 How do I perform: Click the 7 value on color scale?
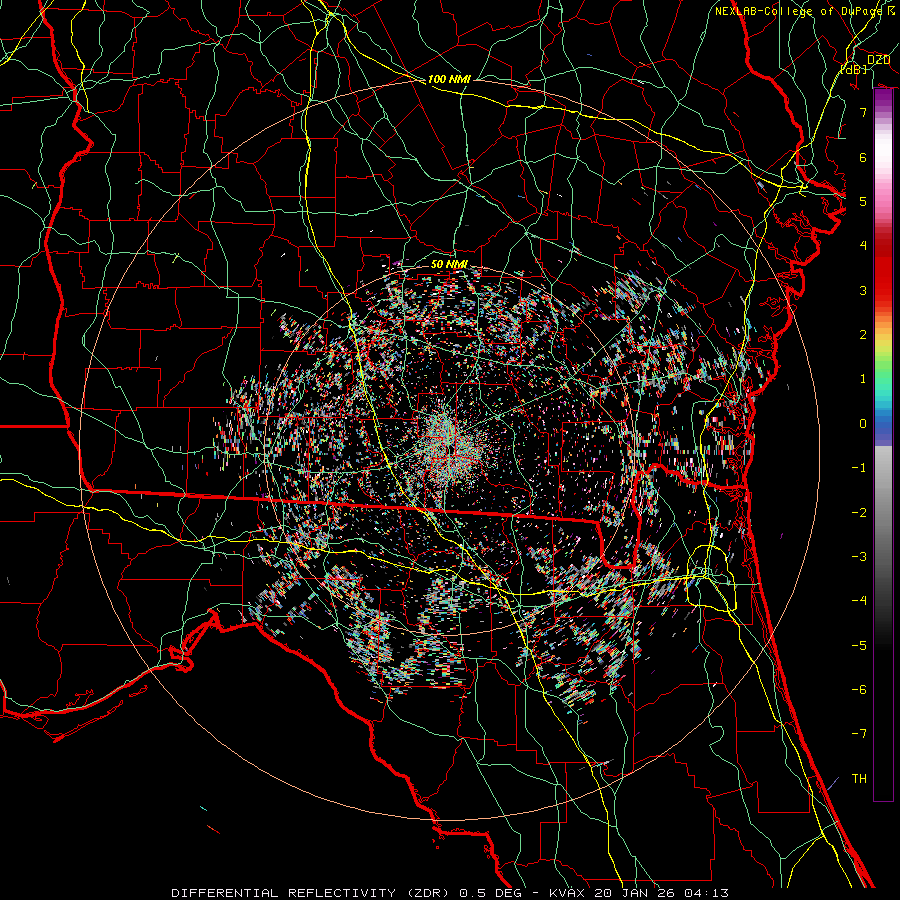[863, 112]
